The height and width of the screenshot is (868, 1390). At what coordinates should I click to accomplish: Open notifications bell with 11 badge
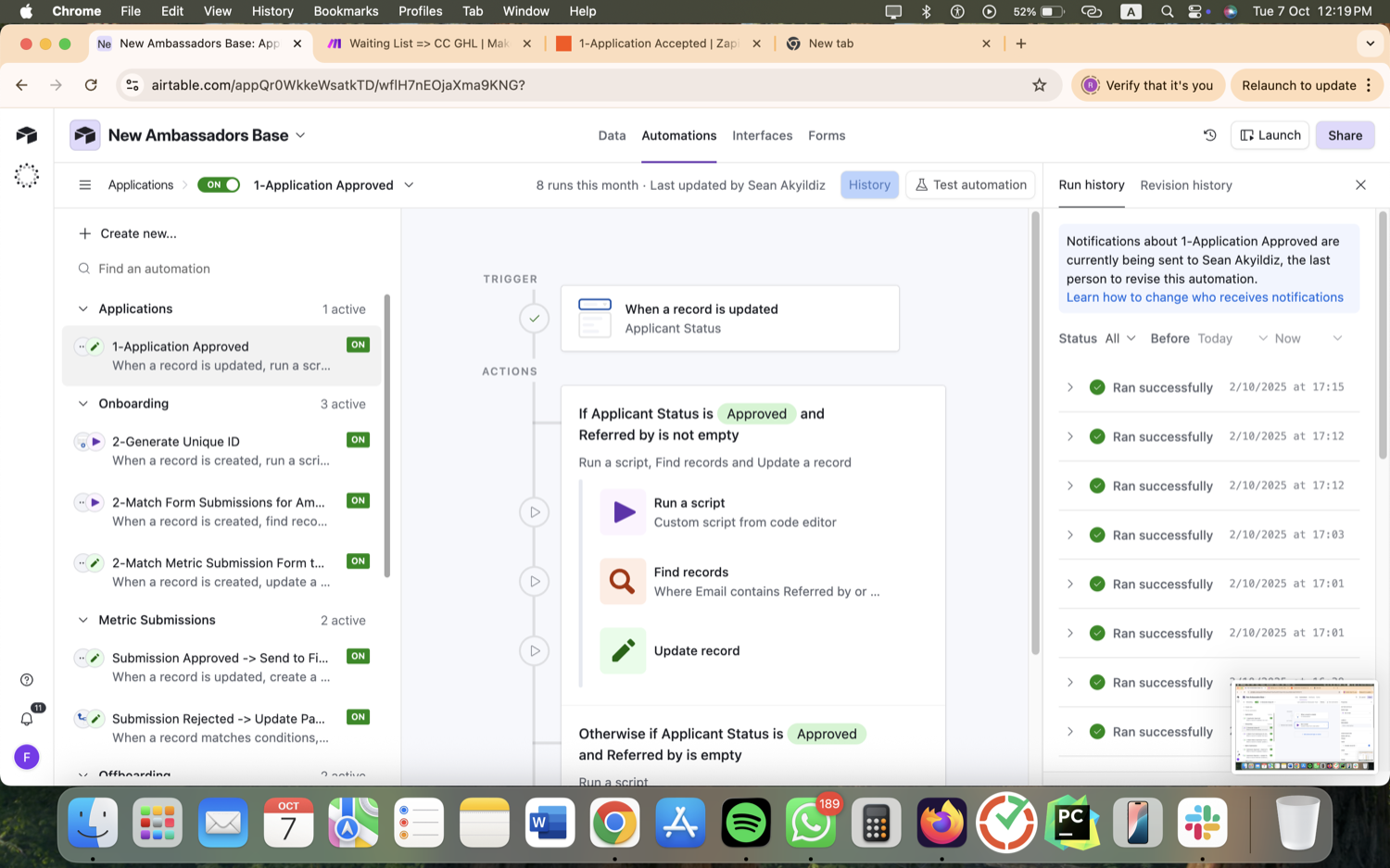point(27,719)
